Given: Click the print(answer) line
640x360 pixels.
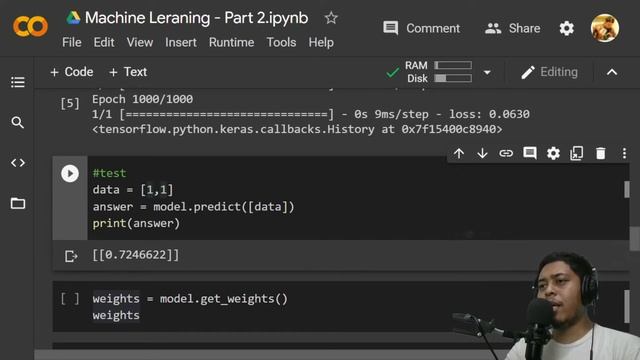Looking at the screenshot, I should pos(136,224).
